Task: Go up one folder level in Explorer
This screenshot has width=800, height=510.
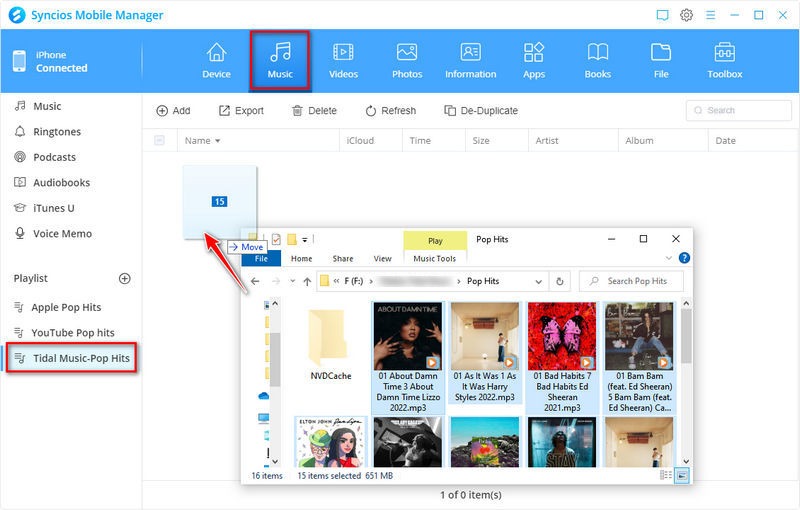Action: click(307, 281)
